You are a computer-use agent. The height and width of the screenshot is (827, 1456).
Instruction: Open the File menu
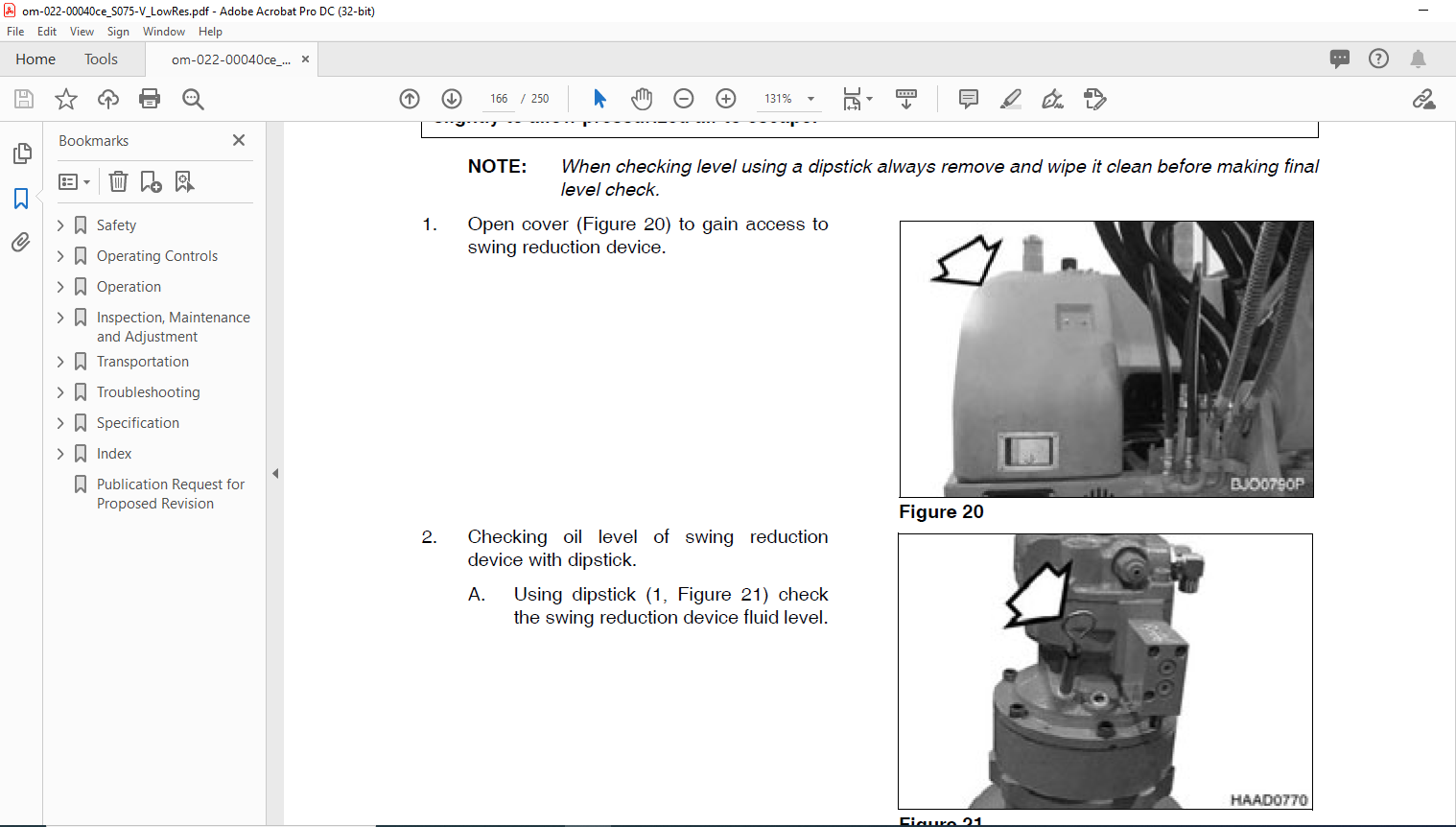coord(15,32)
